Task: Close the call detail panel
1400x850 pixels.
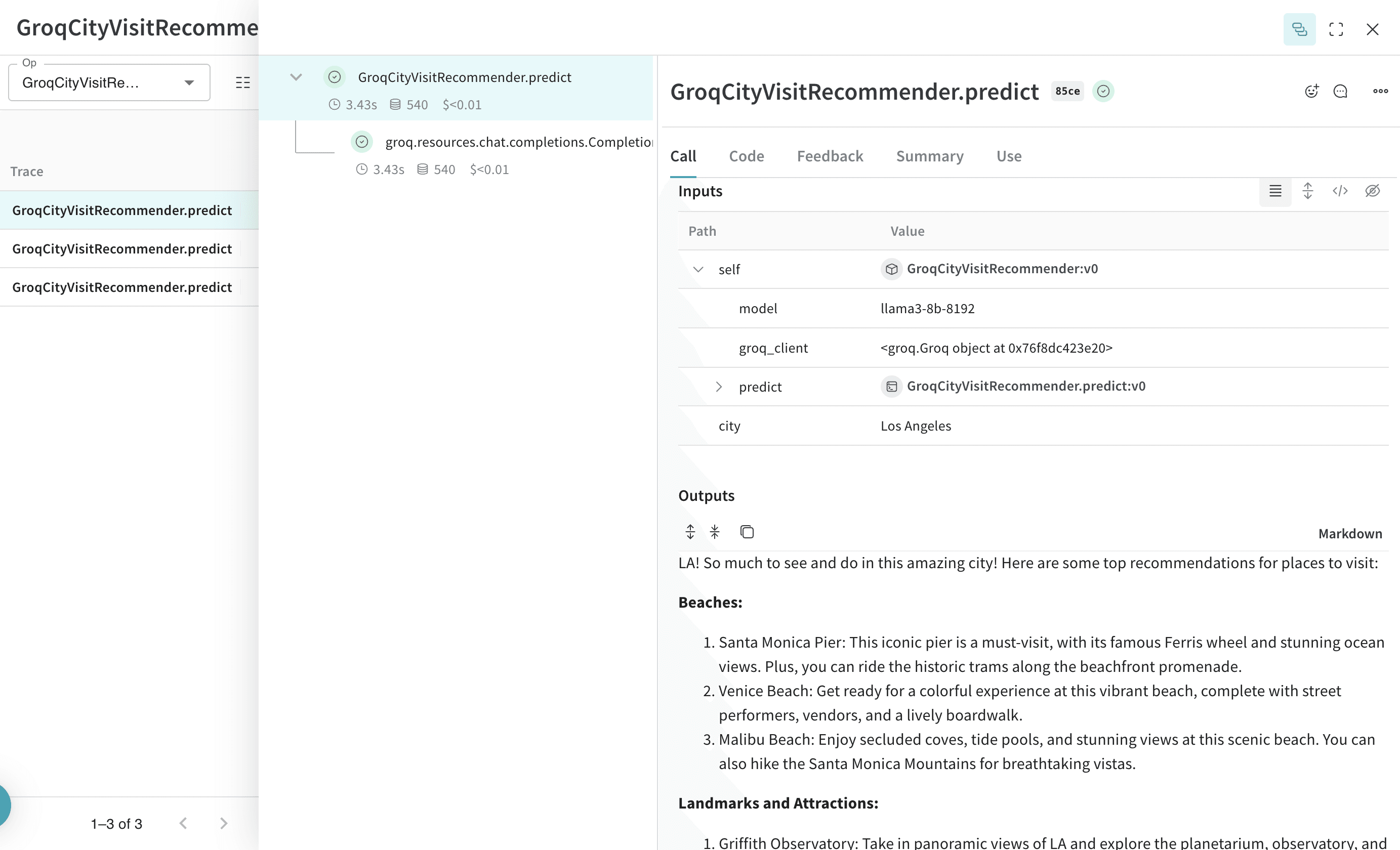Action: click(x=1372, y=29)
